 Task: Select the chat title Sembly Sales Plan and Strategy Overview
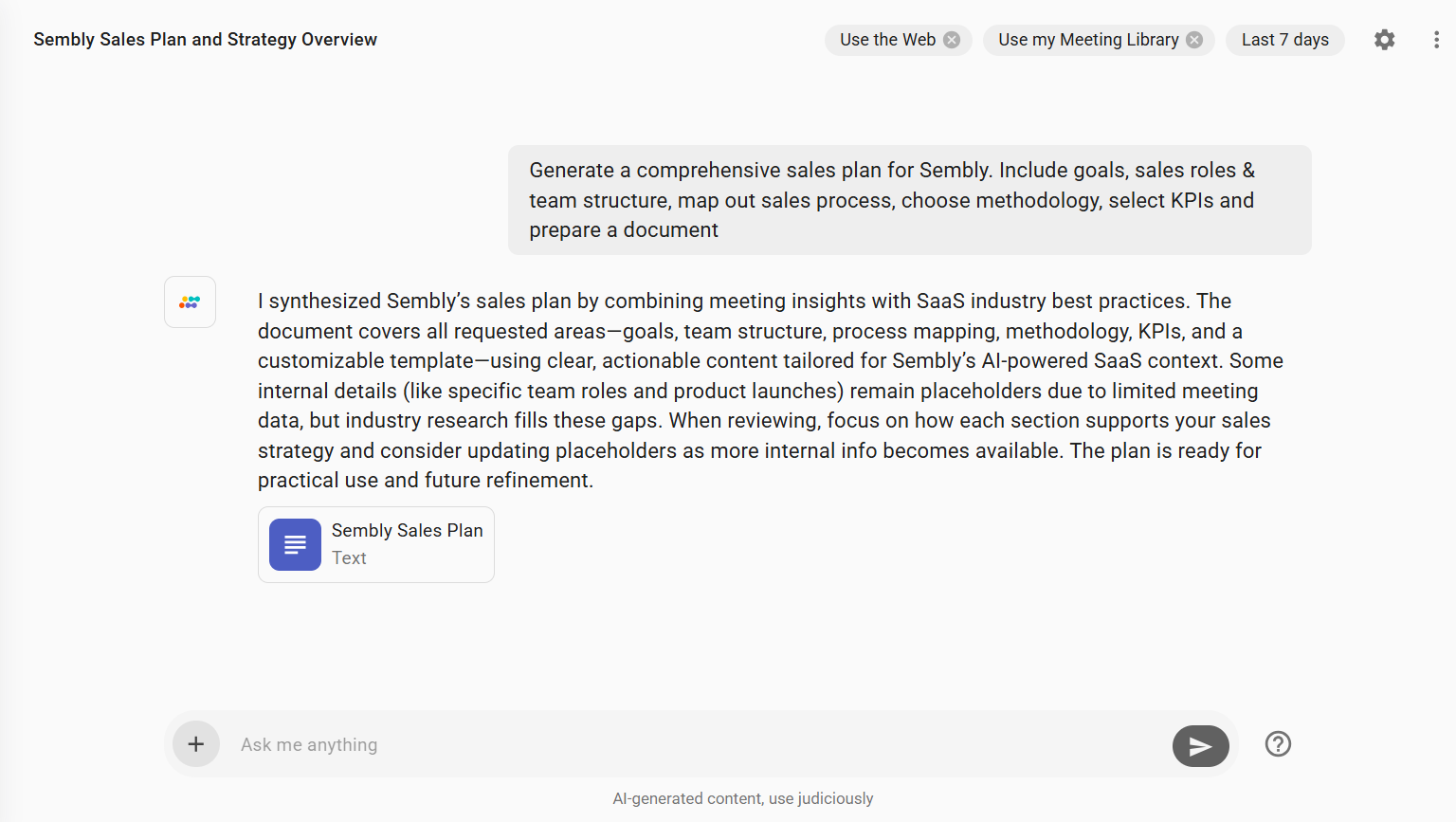[x=205, y=39]
